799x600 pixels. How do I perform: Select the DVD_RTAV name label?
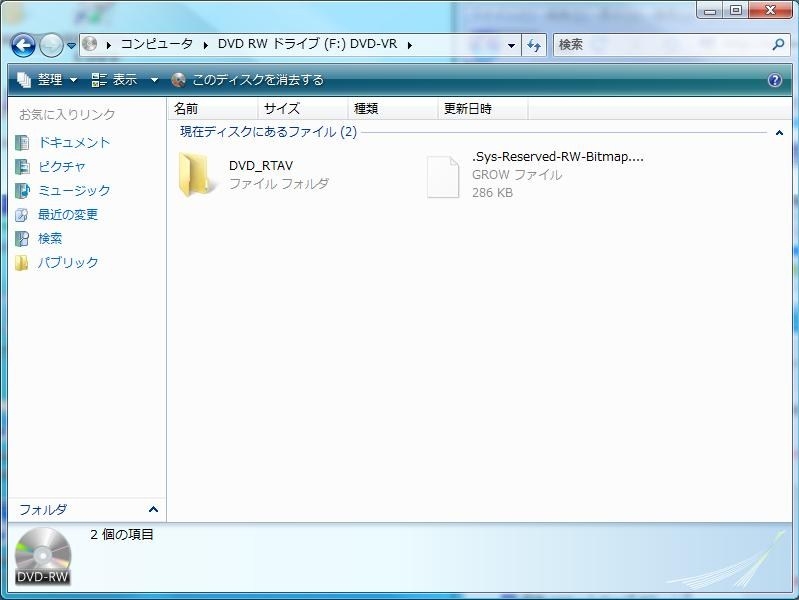coord(261,166)
